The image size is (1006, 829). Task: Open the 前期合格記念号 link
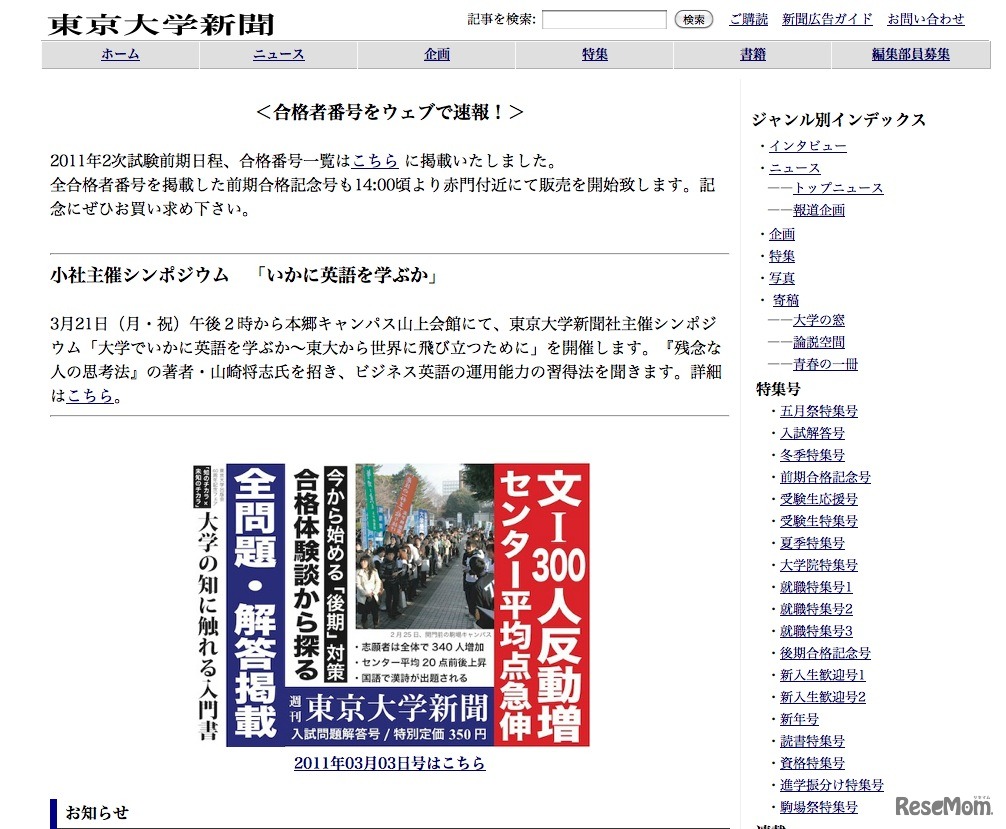pos(825,477)
